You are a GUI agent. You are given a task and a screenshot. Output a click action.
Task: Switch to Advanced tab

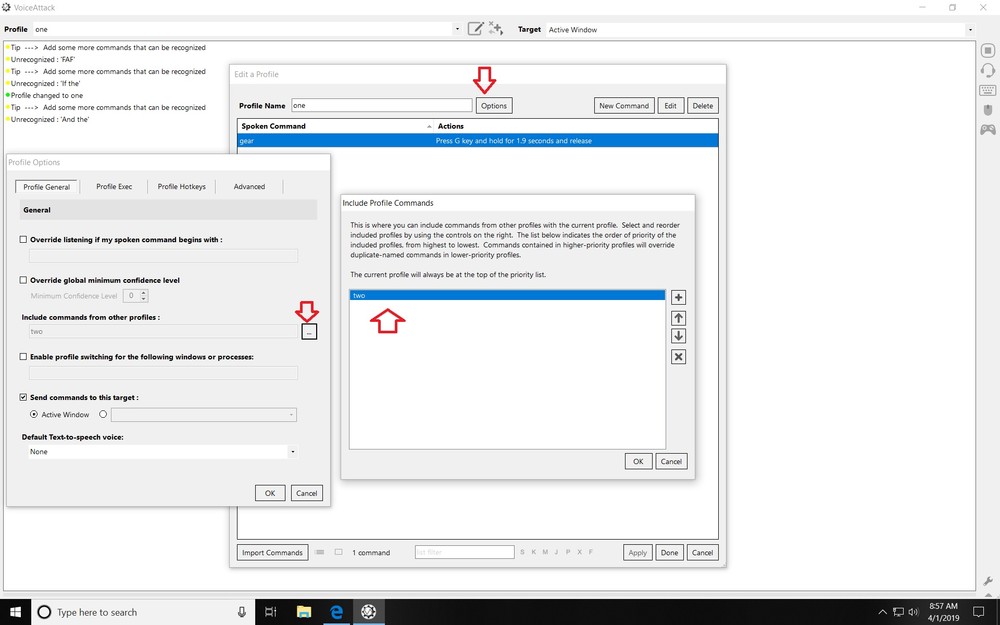[249, 187]
